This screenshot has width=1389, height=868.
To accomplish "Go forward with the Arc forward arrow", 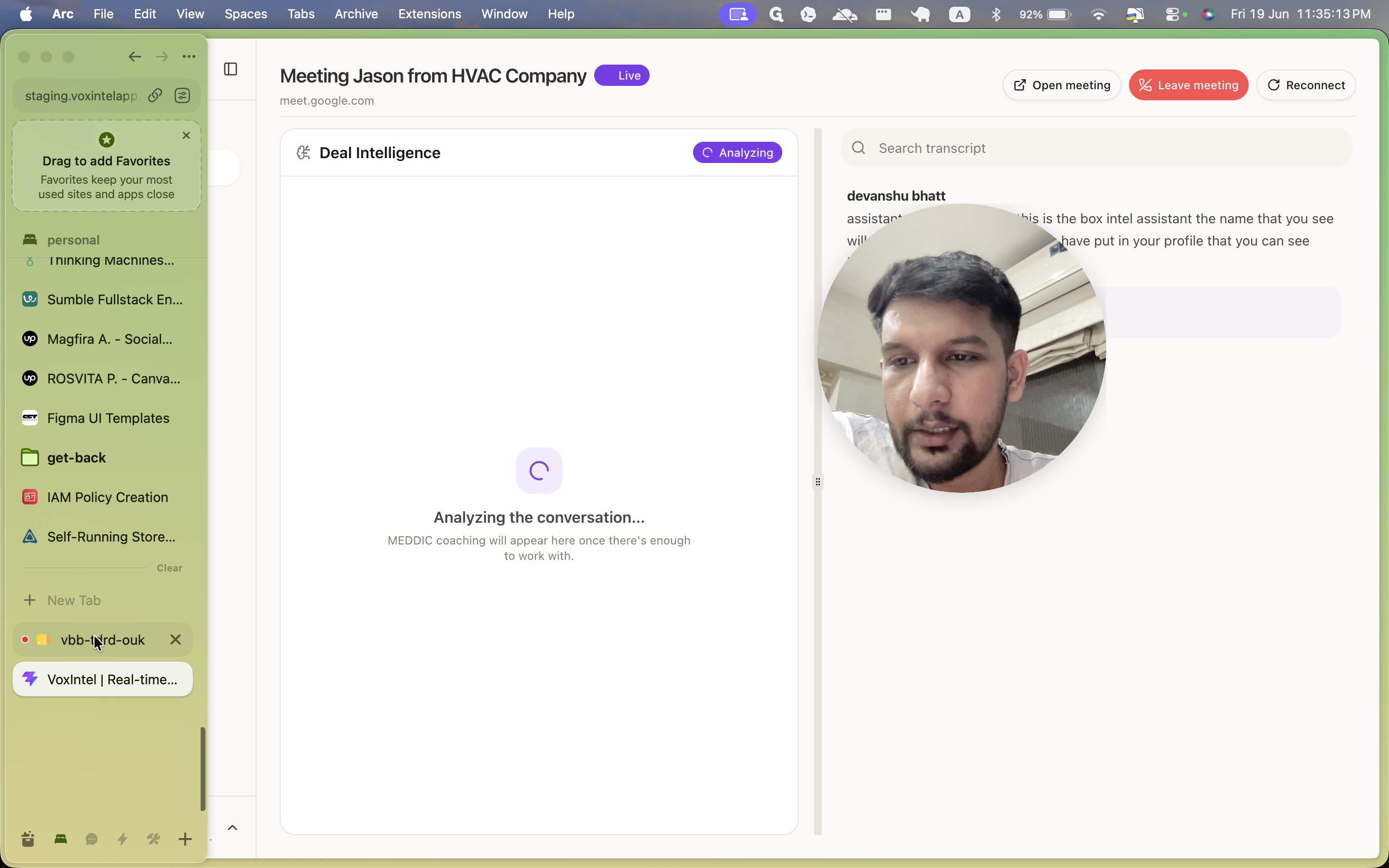I will (162, 56).
